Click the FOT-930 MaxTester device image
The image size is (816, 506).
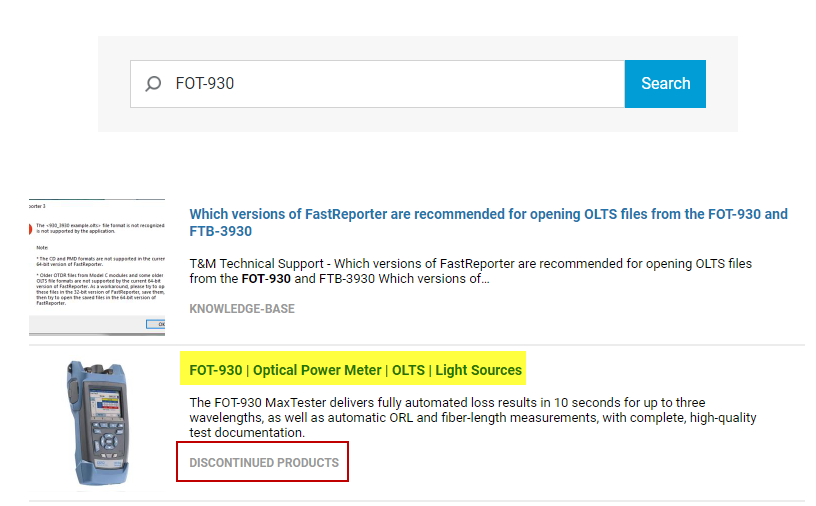pyautogui.click(x=98, y=423)
